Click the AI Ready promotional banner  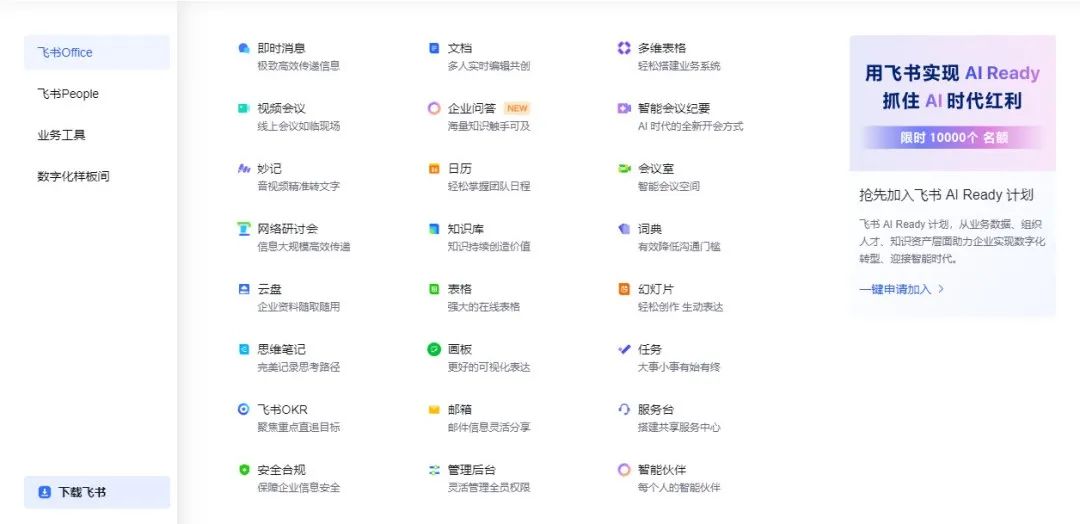coord(952,103)
